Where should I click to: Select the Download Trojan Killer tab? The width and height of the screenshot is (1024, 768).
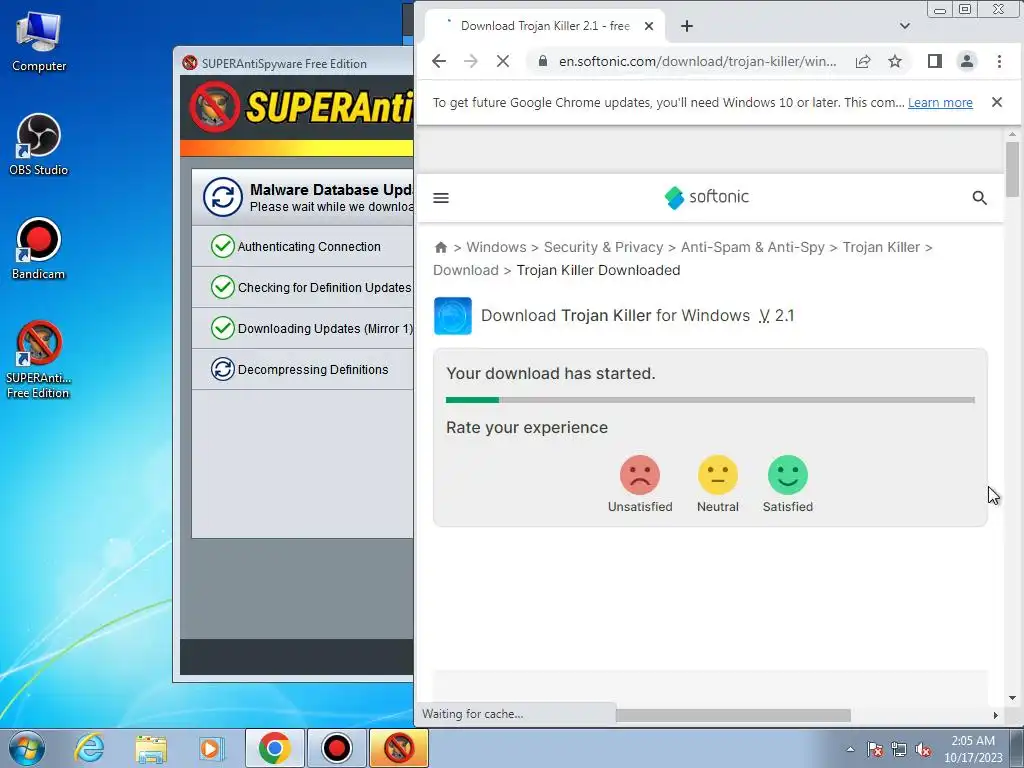click(x=545, y=26)
